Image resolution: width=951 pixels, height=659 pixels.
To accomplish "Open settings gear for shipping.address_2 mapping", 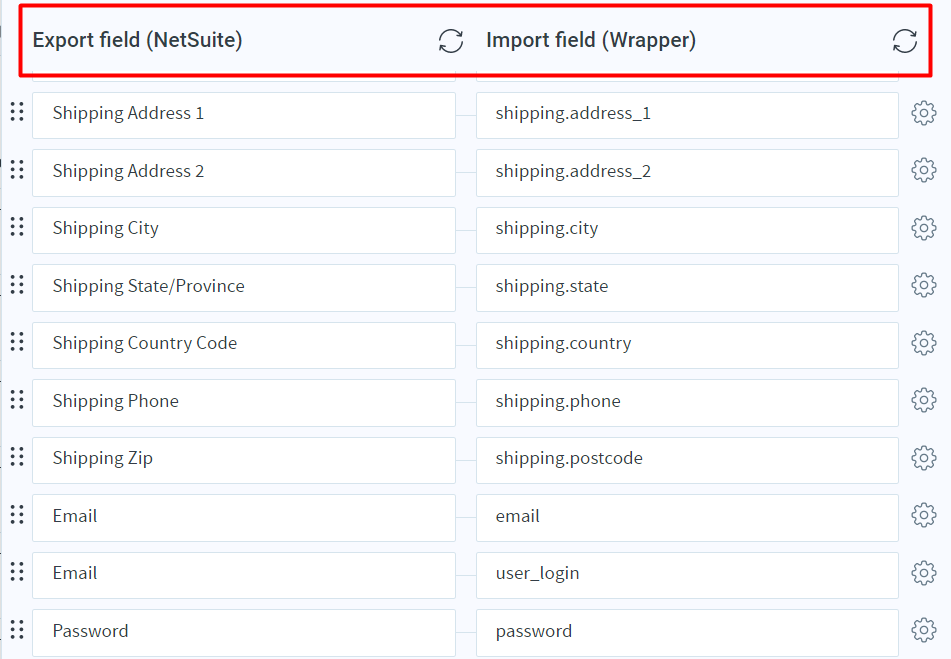I will click(x=924, y=170).
